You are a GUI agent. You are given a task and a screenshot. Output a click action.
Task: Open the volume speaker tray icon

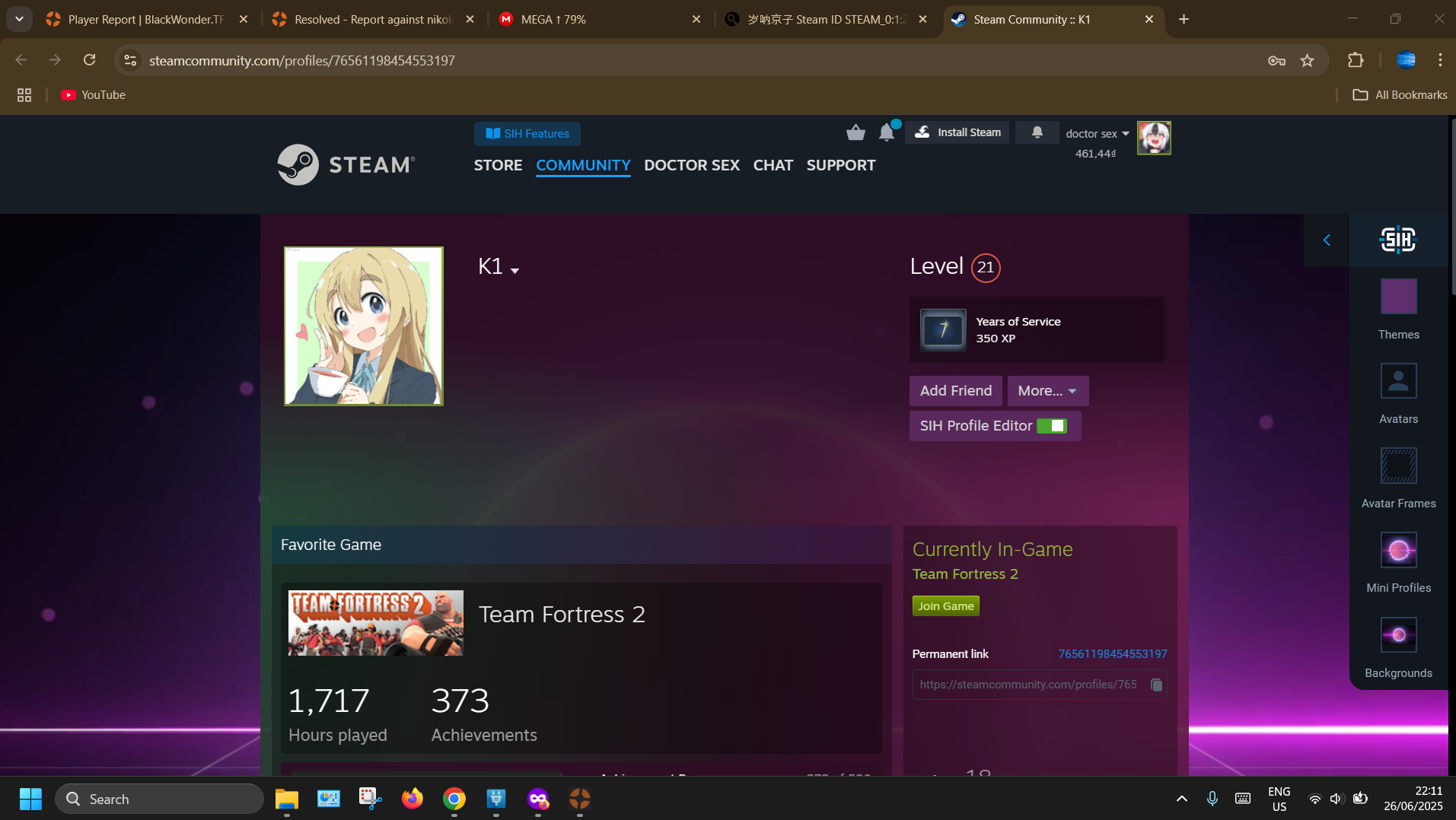pyautogui.click(x=1337, y=799)
